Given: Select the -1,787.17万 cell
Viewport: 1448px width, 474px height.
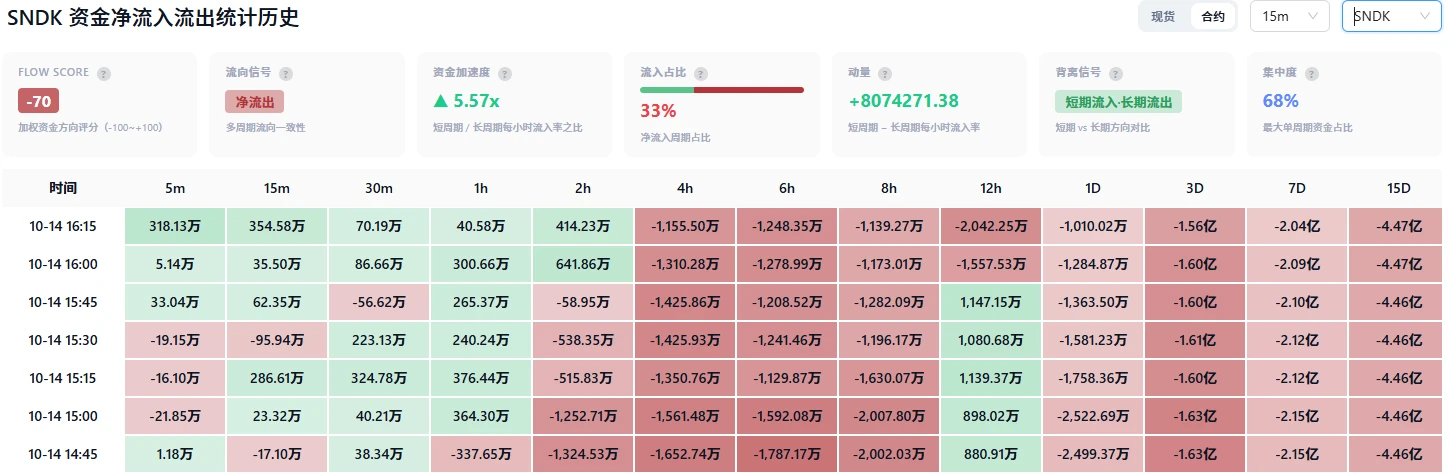Looking at the screenshot, I should point(787,454).
